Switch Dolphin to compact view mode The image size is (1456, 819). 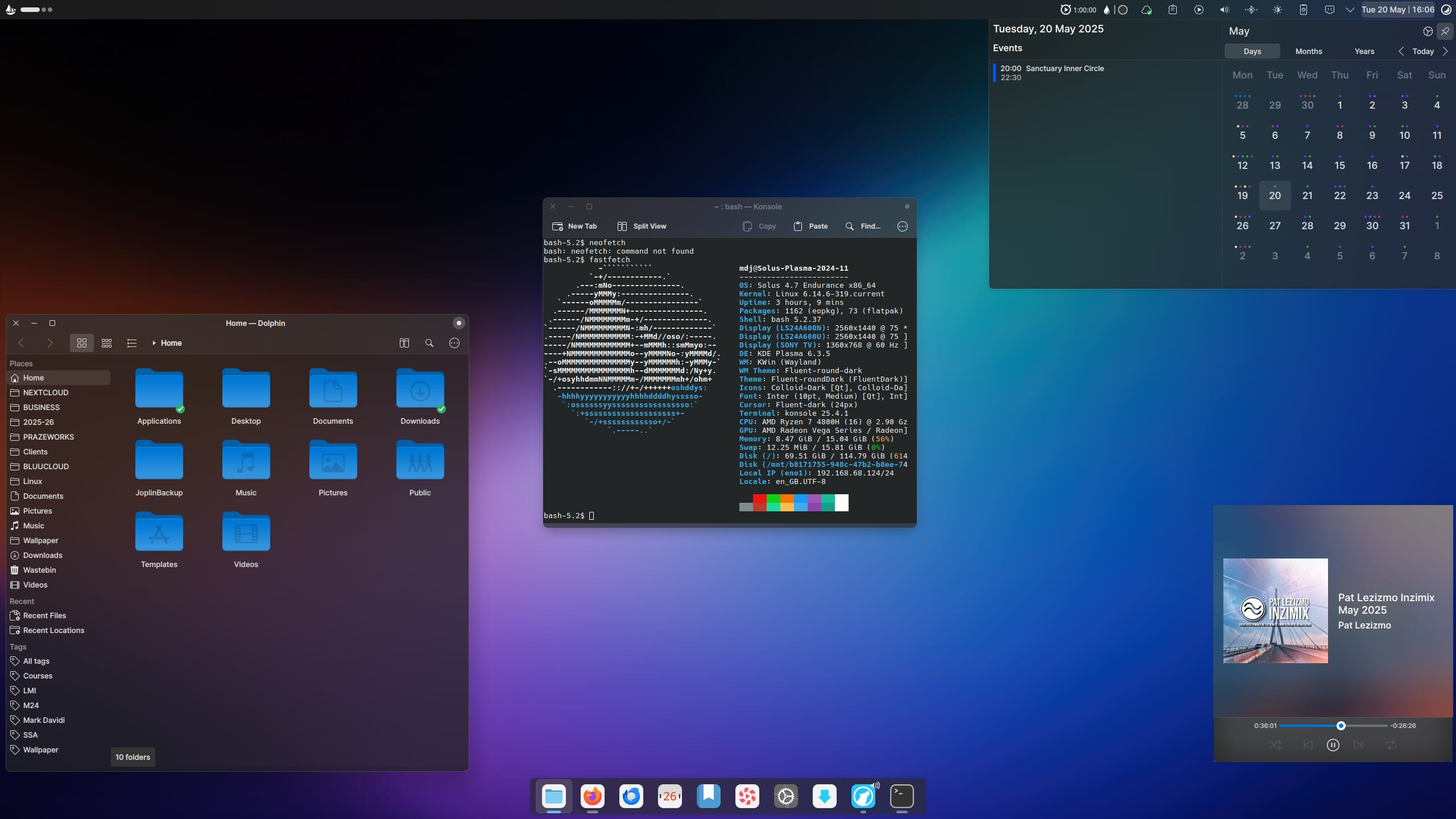pos(106,343)
